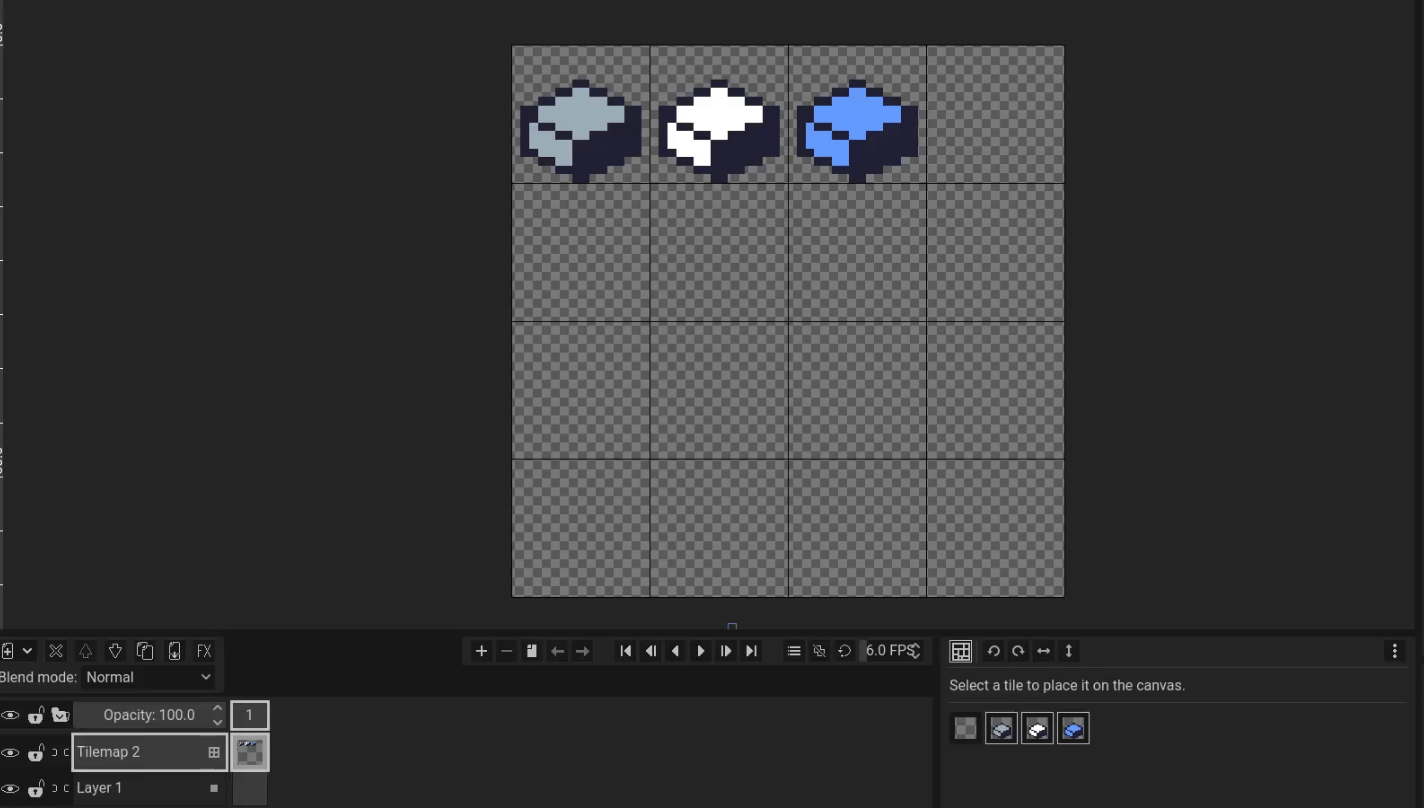Click the Opacity slider

click(150, 714)
